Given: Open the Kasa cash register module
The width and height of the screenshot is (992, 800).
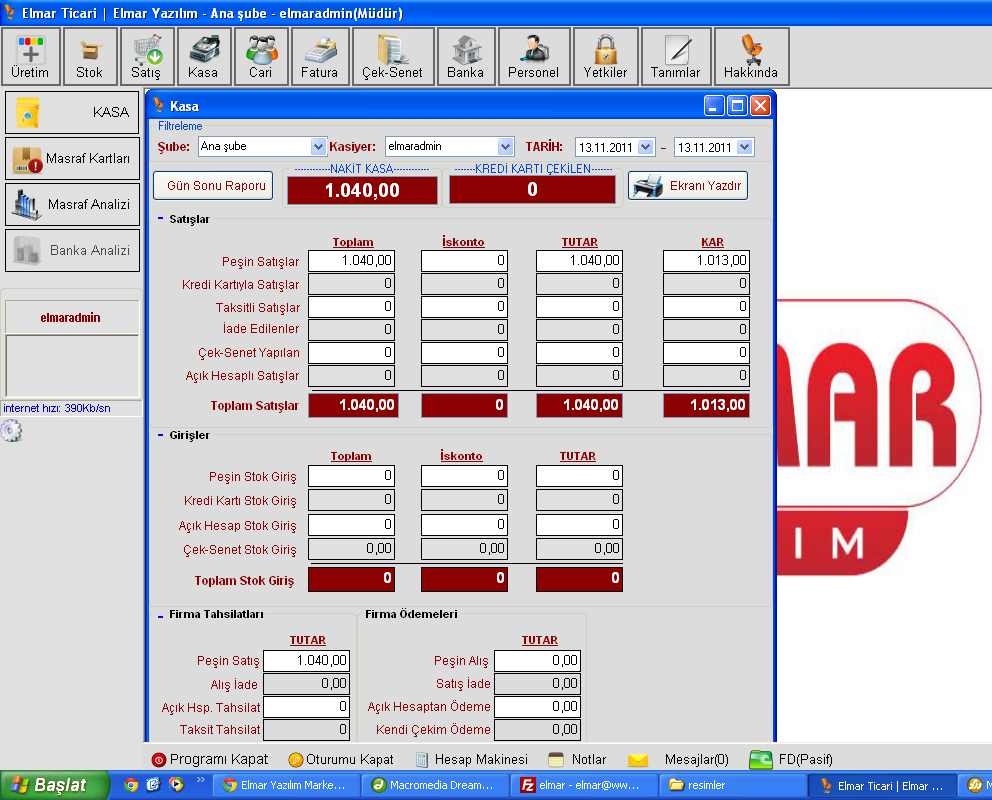Looking at the screenshot, I should (x=203, y=56).
